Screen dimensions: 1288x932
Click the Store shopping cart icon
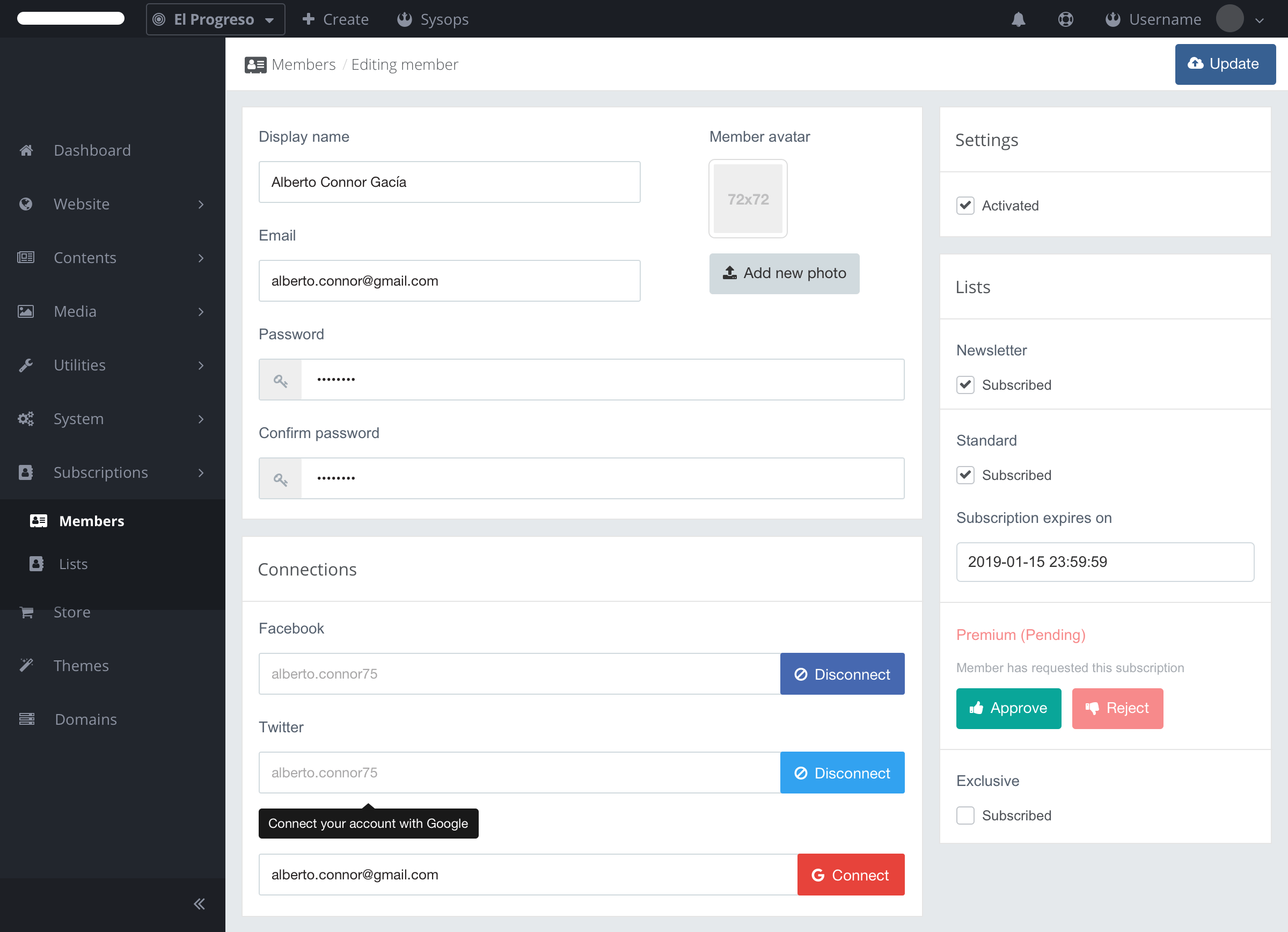pos(26,612)
